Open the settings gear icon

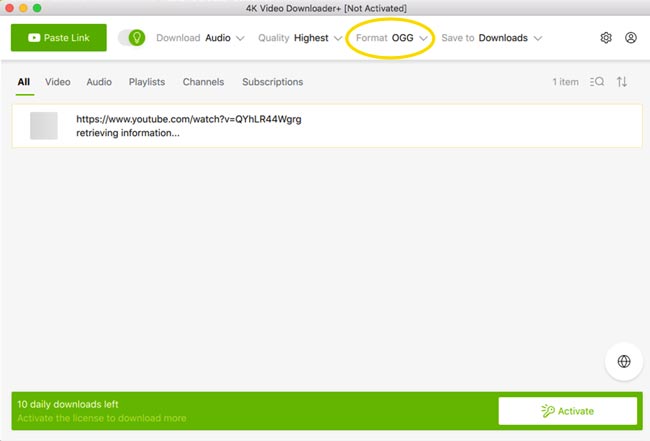pos(605,38)
